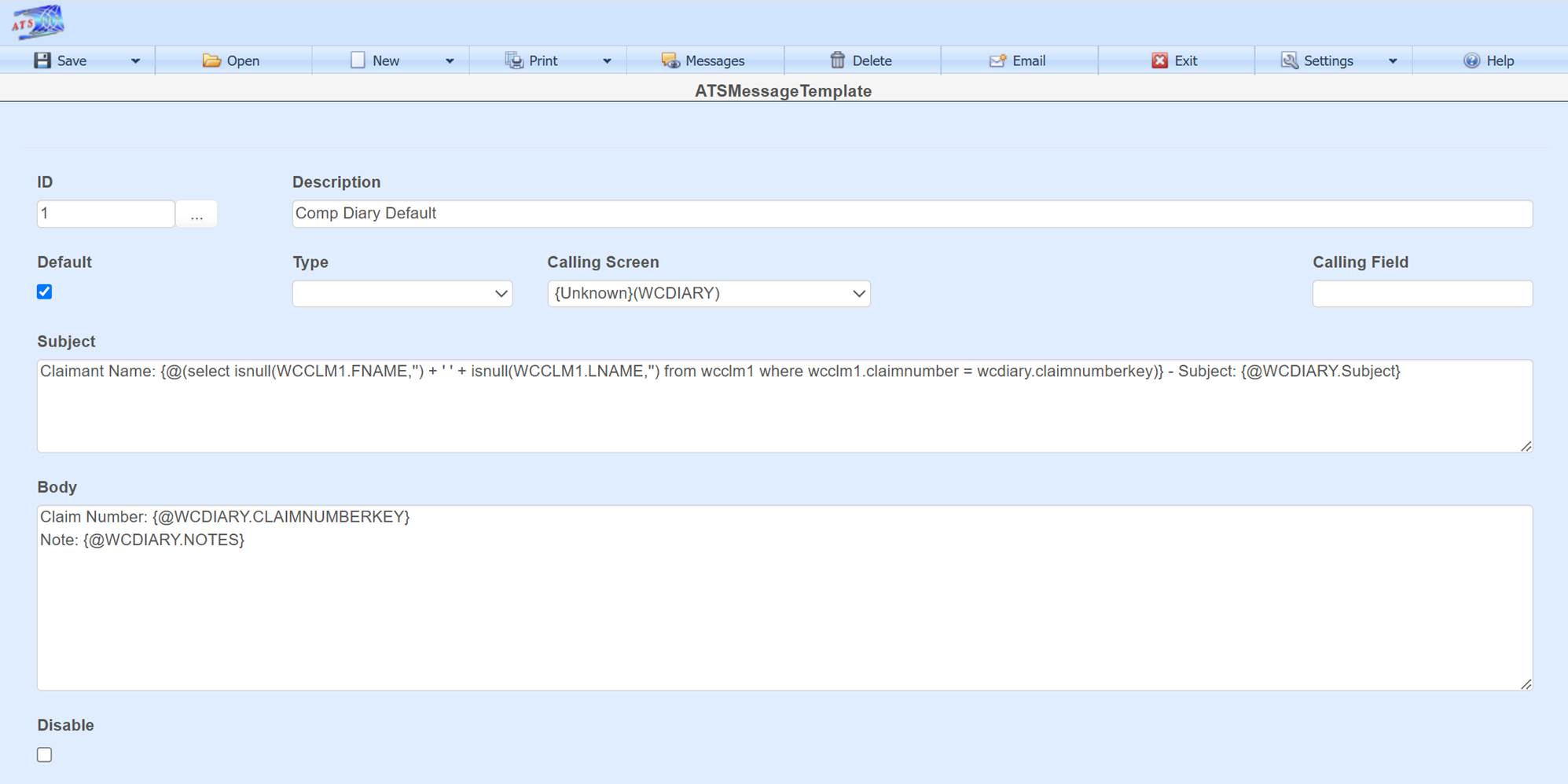Delete the template using the trash icon

(838, 60)
